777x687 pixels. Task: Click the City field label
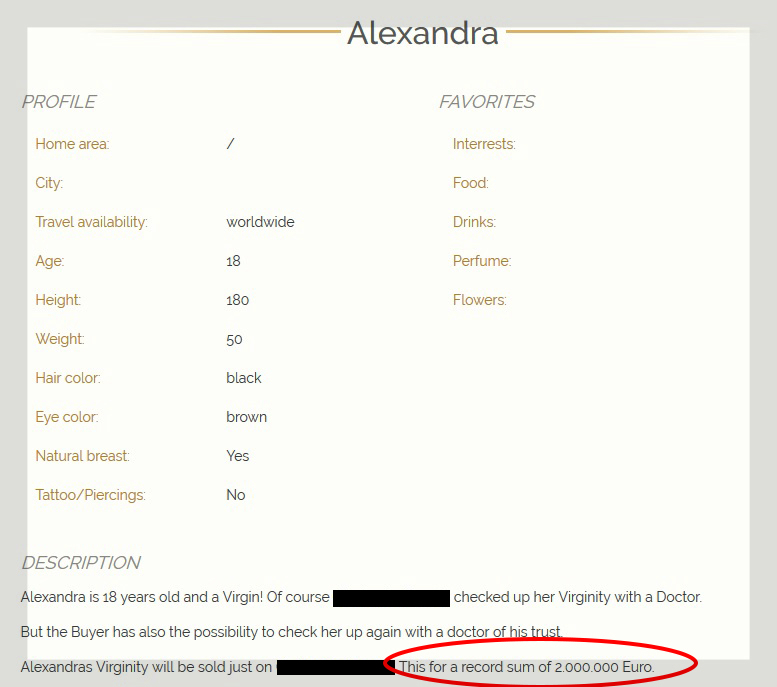coord(49,183)
